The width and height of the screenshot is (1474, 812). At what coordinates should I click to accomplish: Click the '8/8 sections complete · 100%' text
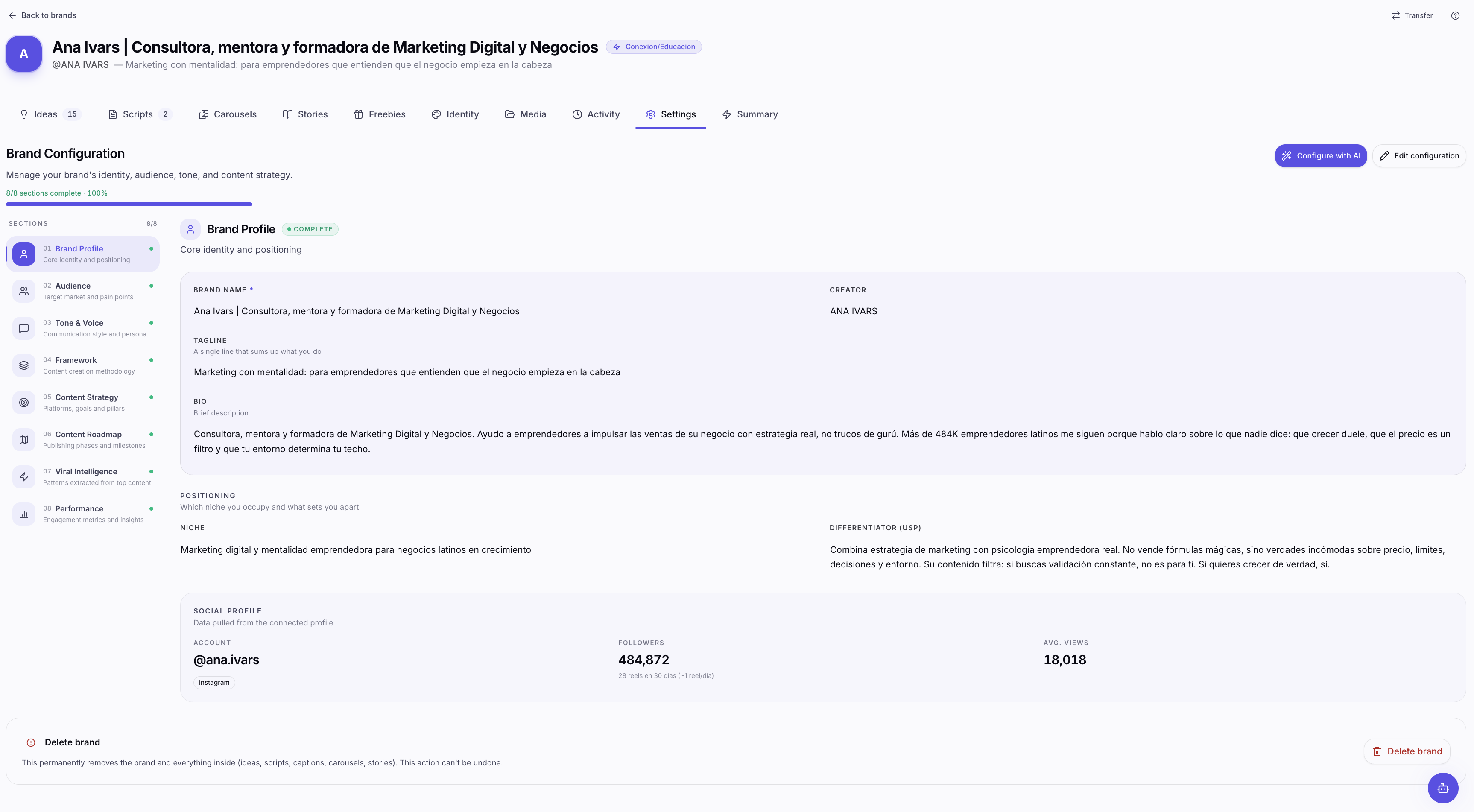tap(57, 193)
